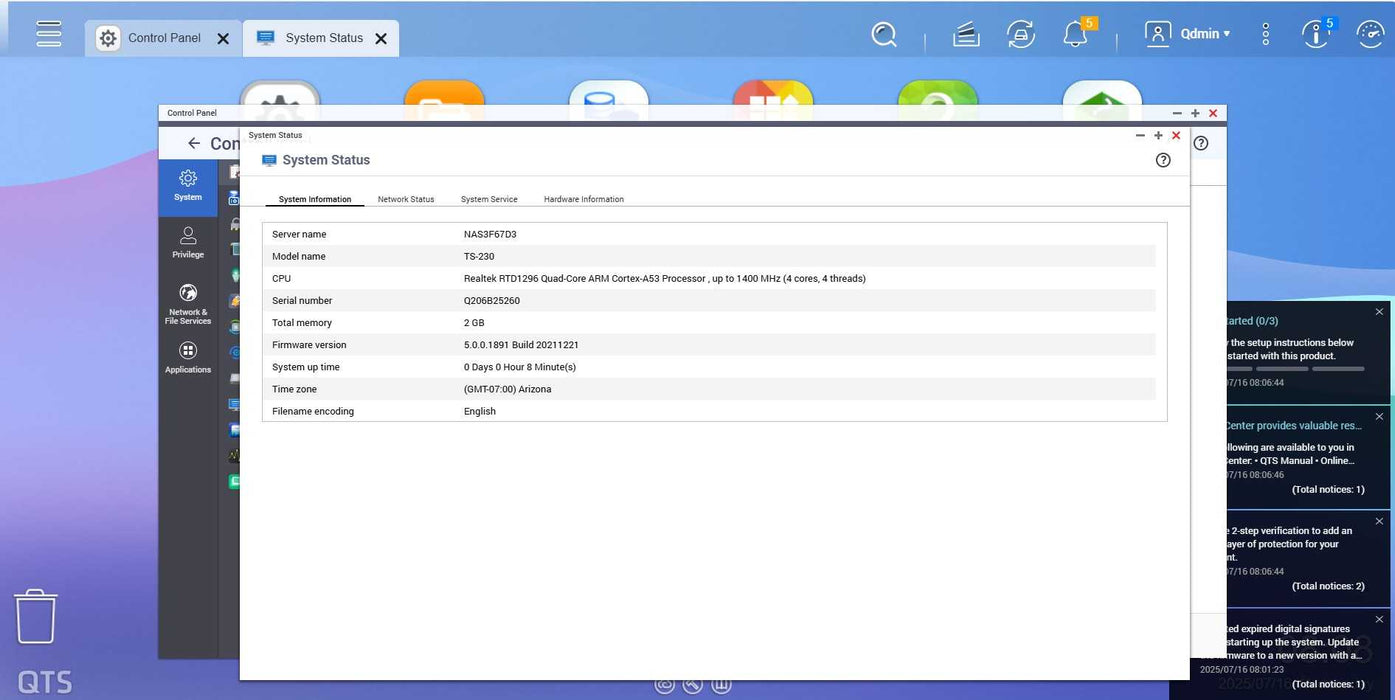The image size is (1395, 700).
Task: Click the 'Total memory' row label
Action: [x=302, y=323]
